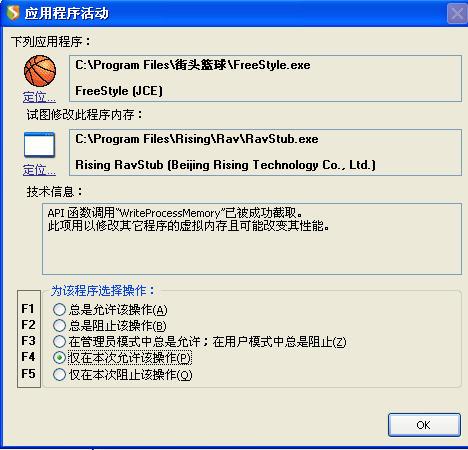The width and height of the screenshot is (468, 450).
Task: Close the 应用程序活动 dialog window
Action: click(x=457, y=14)
